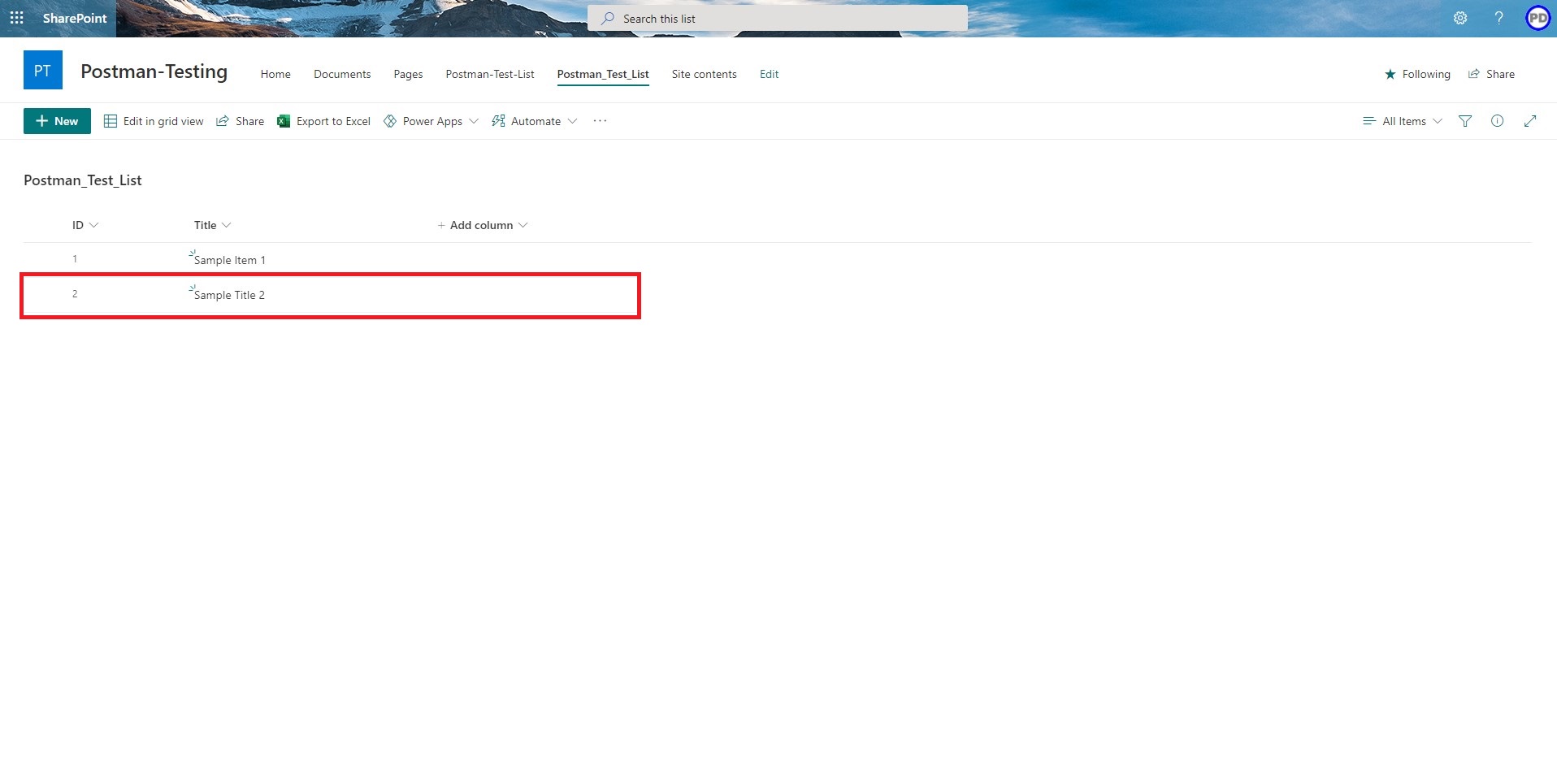Click the green New button

point(57,121)
